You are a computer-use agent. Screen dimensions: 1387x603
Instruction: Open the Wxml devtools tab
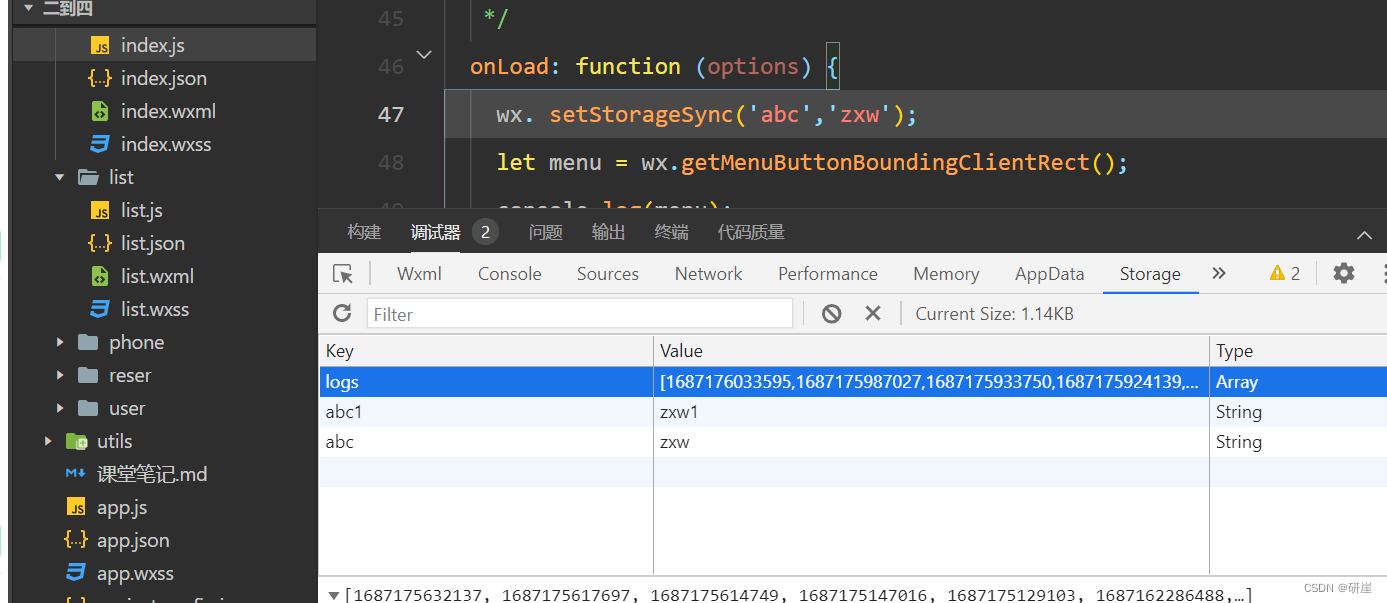coord(419,274)
